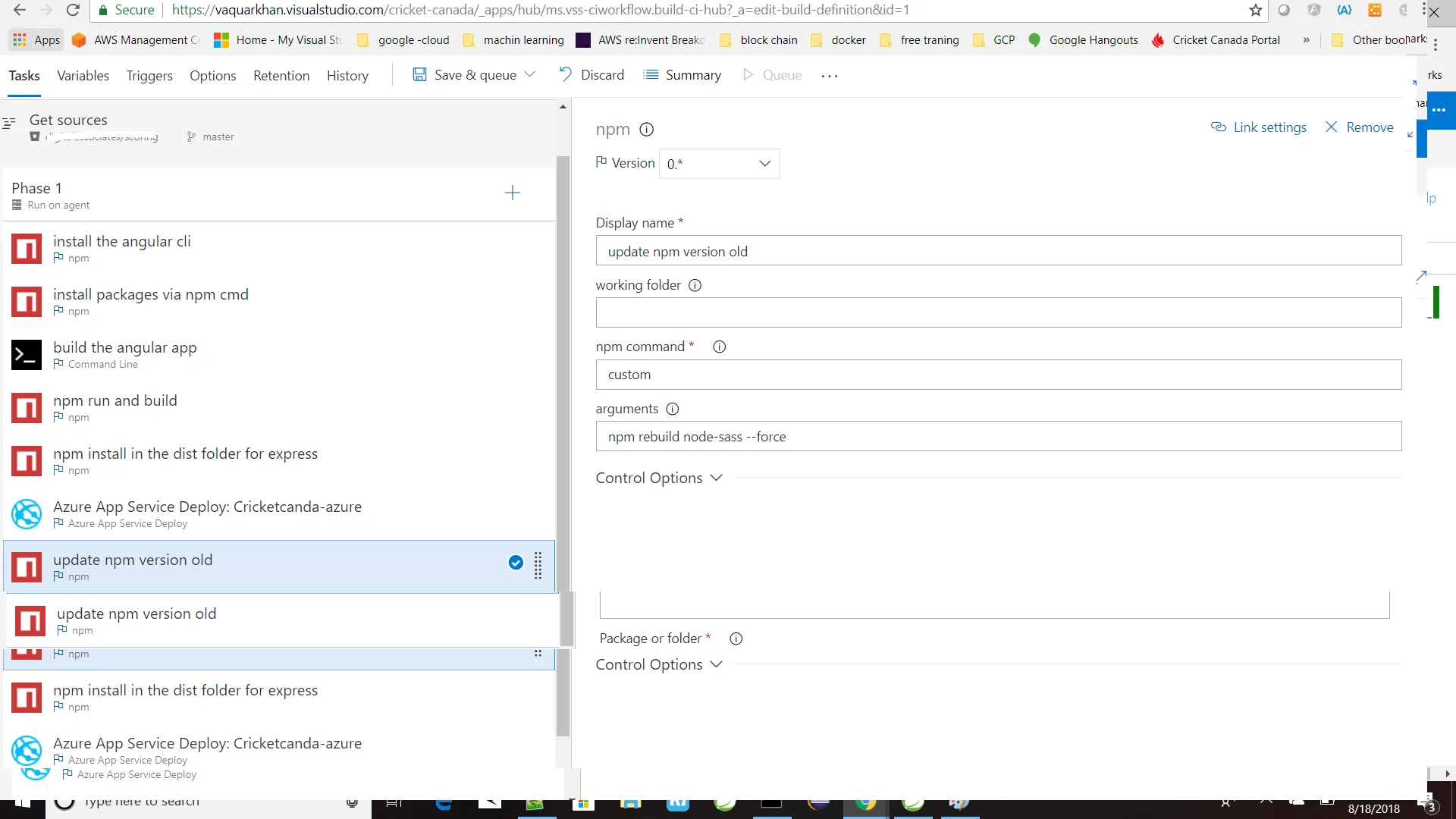
Task: Toggle the checkmark on update npm version old
Action: (516, 563)
